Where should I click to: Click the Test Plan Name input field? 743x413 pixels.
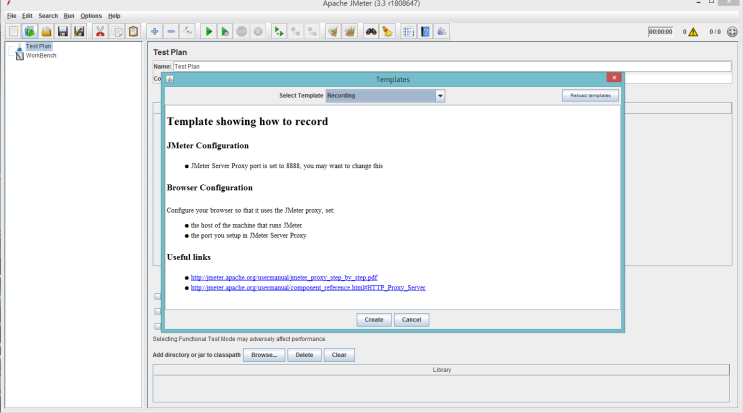click(452, 66)
